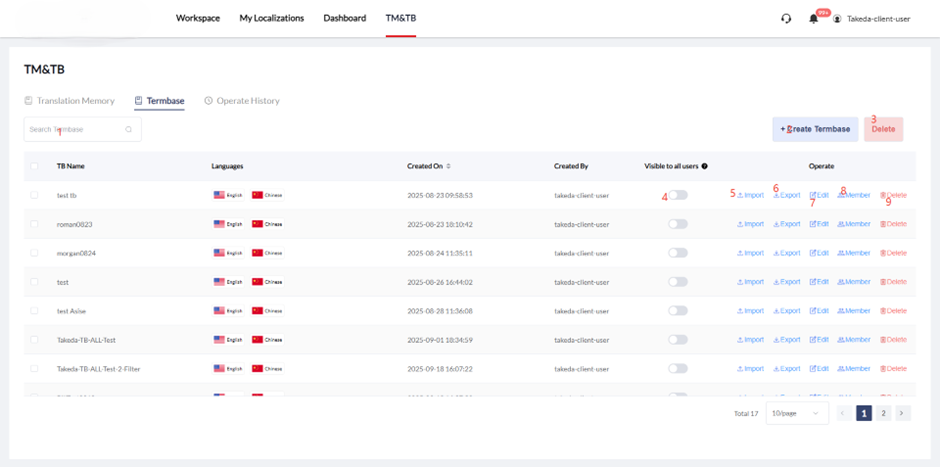
Task: Import terms into test tb
Action: (x=750, y=195)
